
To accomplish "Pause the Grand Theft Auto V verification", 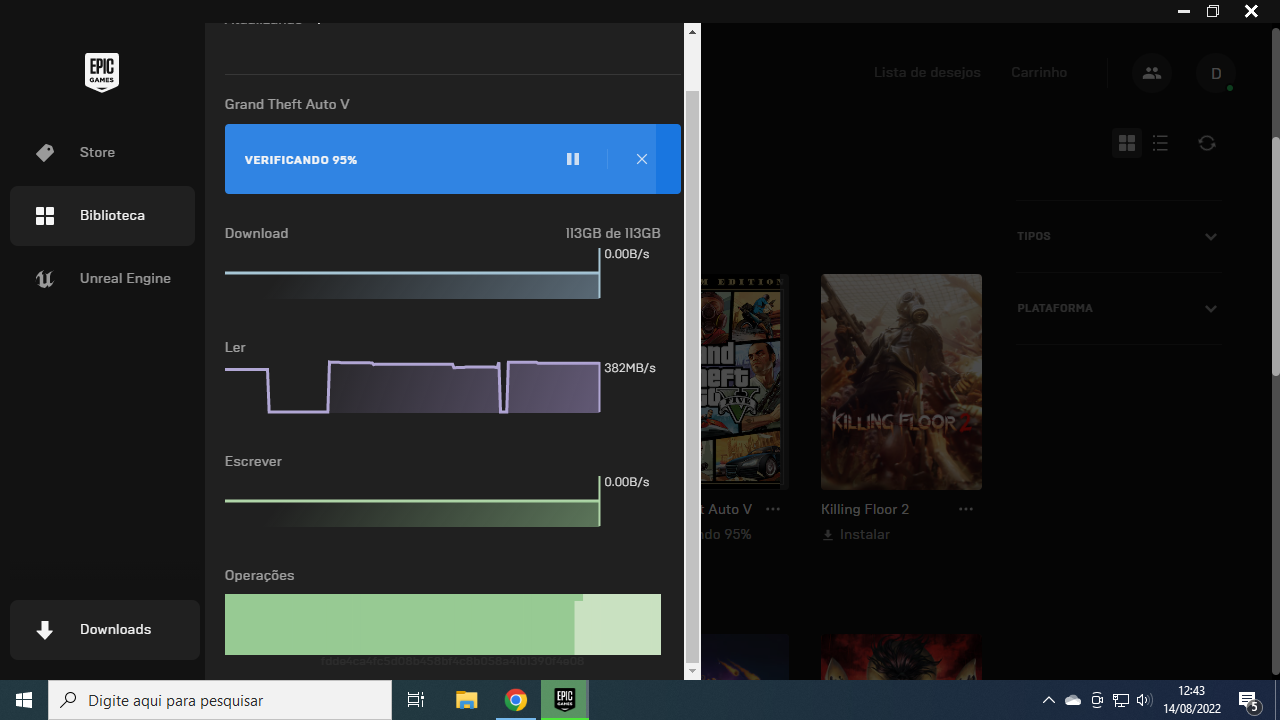I will [573, 159].
